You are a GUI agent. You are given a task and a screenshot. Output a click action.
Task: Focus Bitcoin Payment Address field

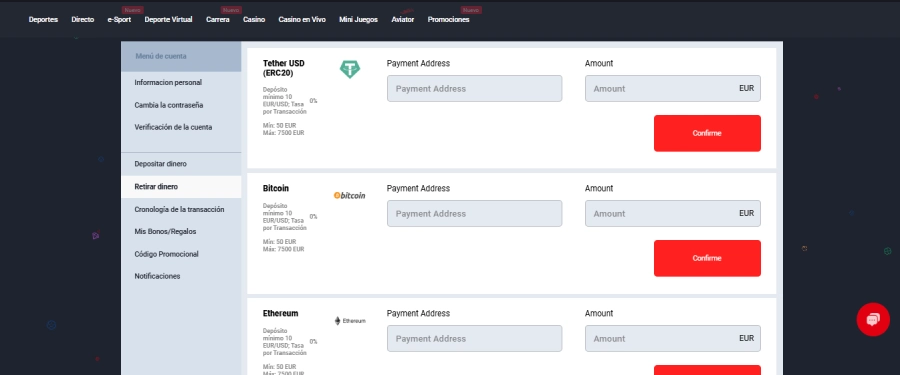click(x=474, y=214)
